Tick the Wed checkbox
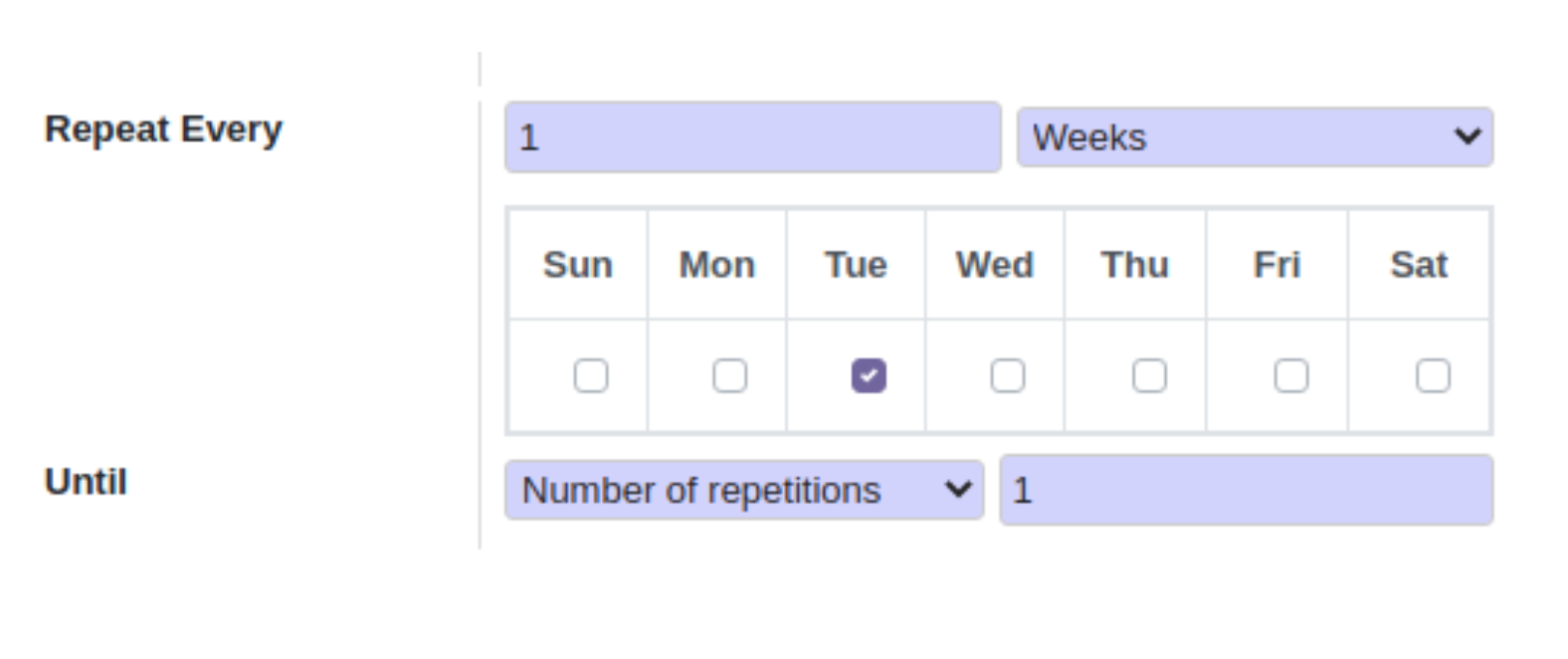Screen dimensions: 1568x659 point(1007,376)
